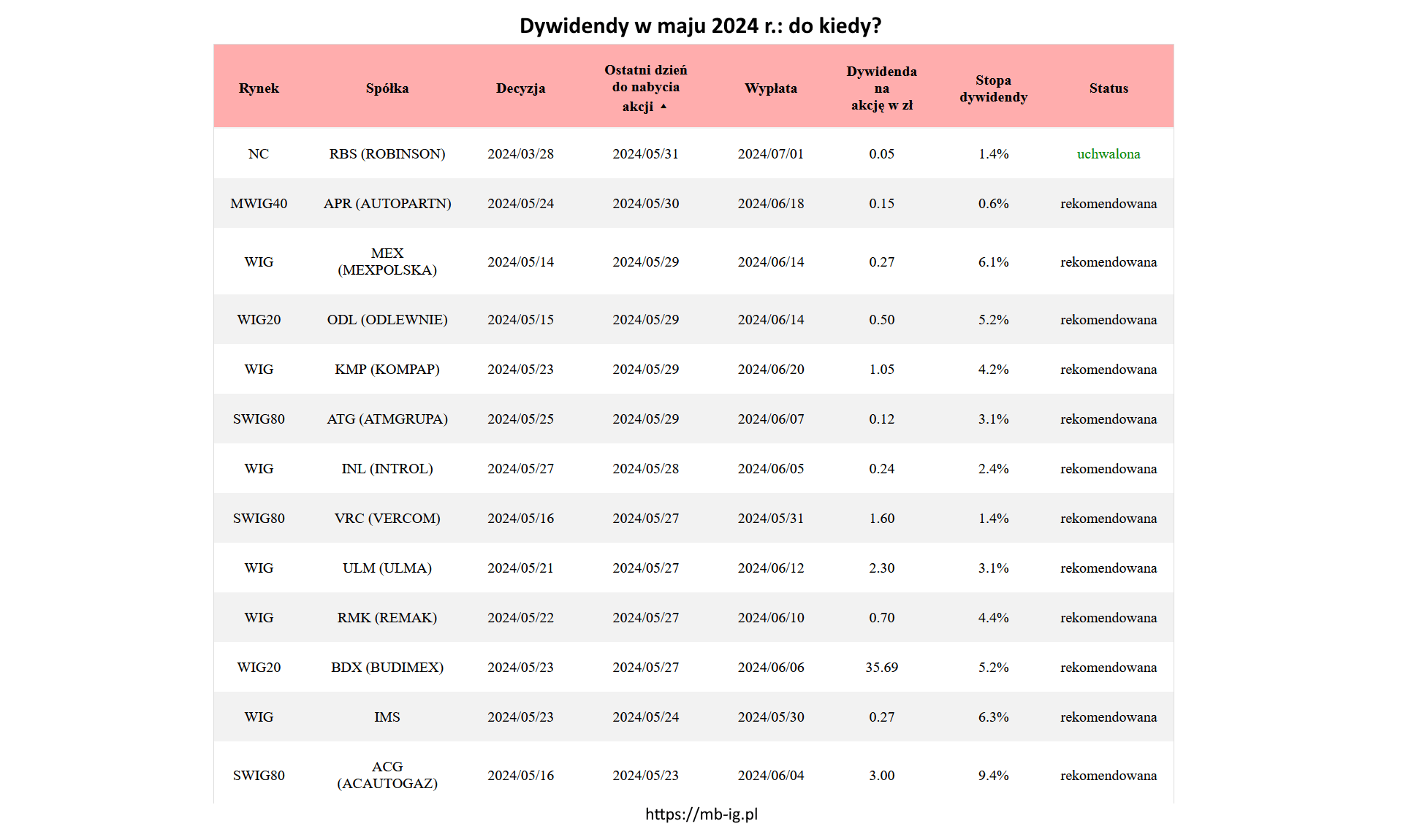Click the page title Dywidendy w maju
Screen dimensions: 1403x840
[700, 26]
